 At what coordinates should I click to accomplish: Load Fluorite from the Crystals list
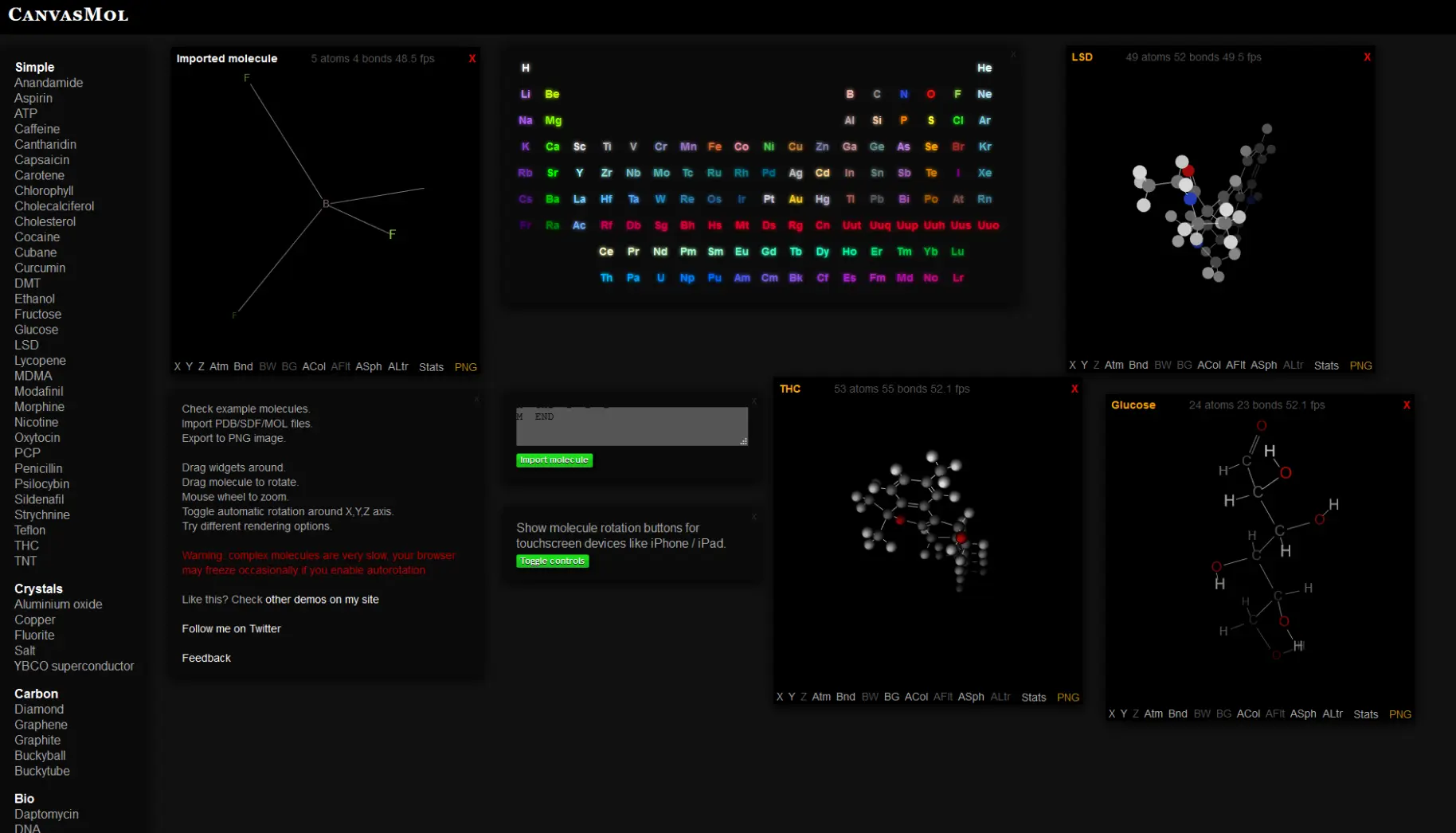click(x=34, y=636)
